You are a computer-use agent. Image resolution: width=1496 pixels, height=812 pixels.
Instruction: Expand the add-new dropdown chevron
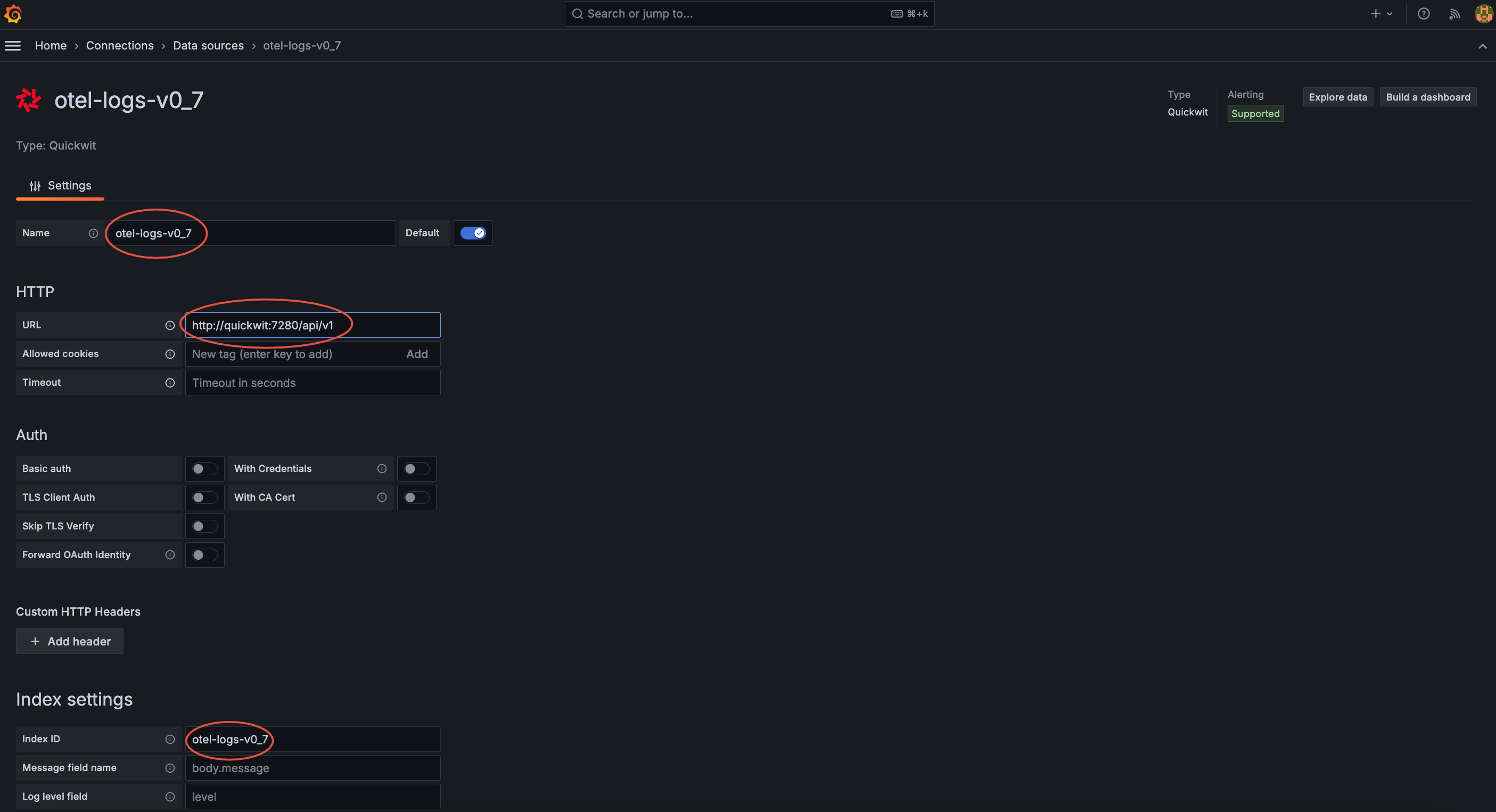click(x=1390, y=14)
